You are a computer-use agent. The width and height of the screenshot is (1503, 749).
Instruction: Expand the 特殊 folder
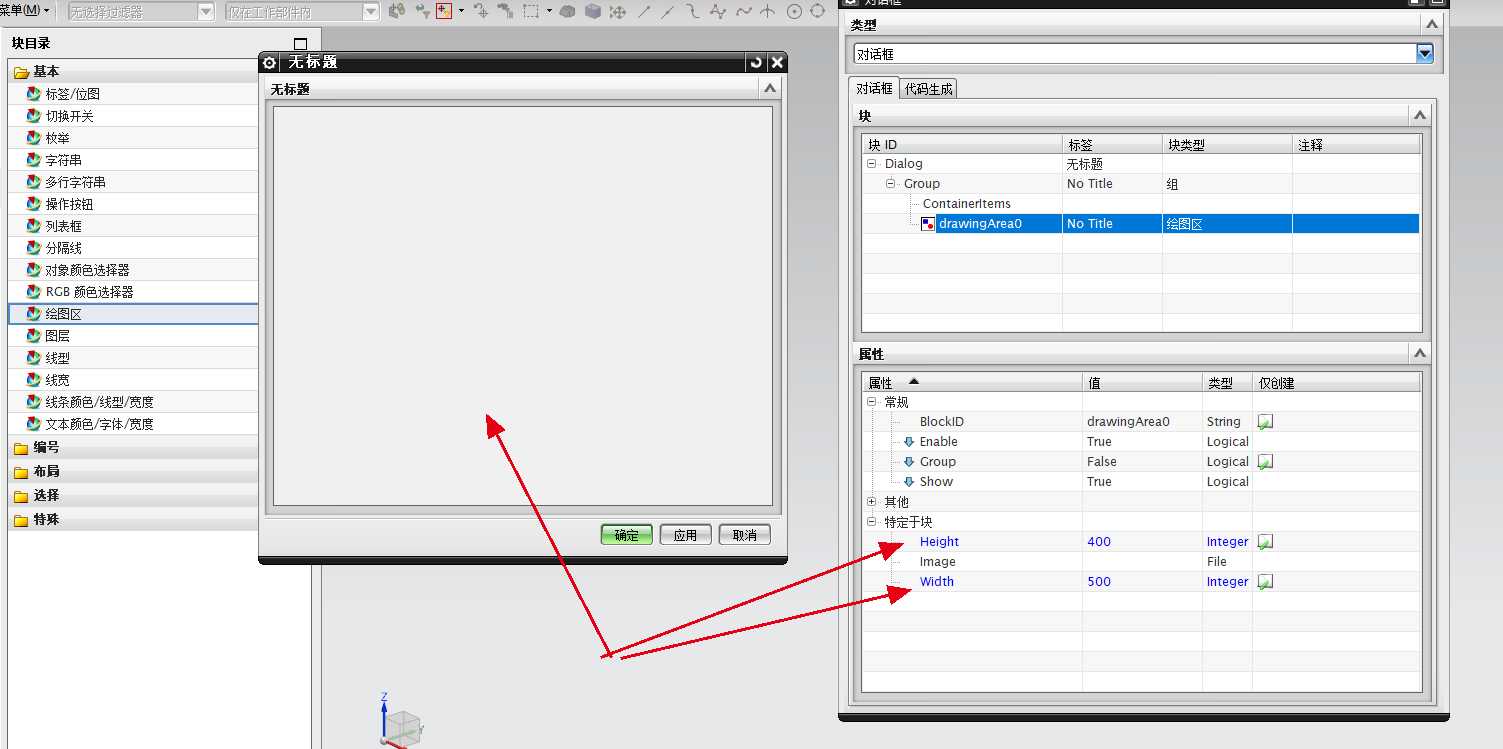[x=21, y=520]
